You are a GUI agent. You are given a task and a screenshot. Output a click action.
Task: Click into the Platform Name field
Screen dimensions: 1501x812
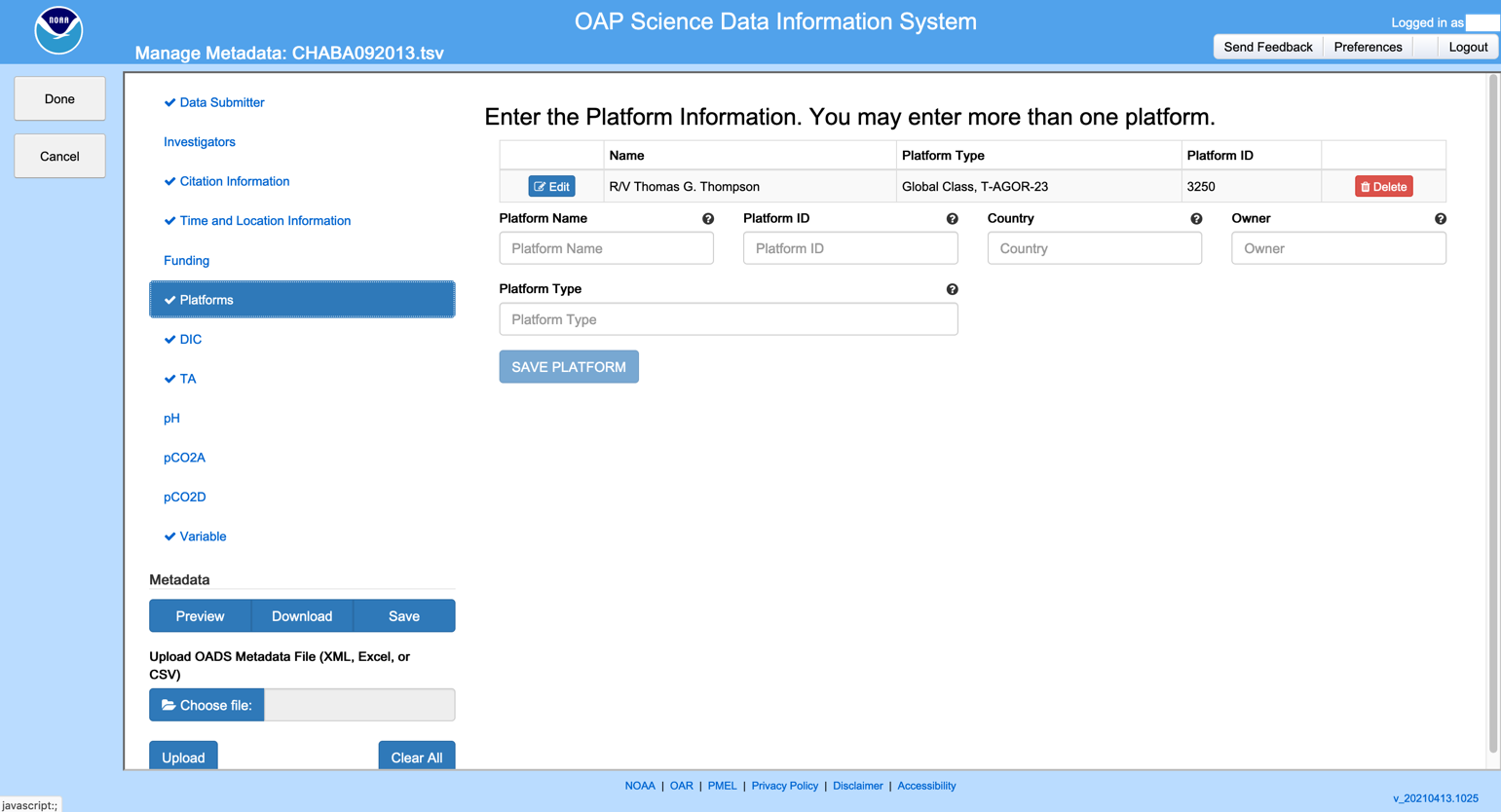pyautogui.click(x=606, y=248)
